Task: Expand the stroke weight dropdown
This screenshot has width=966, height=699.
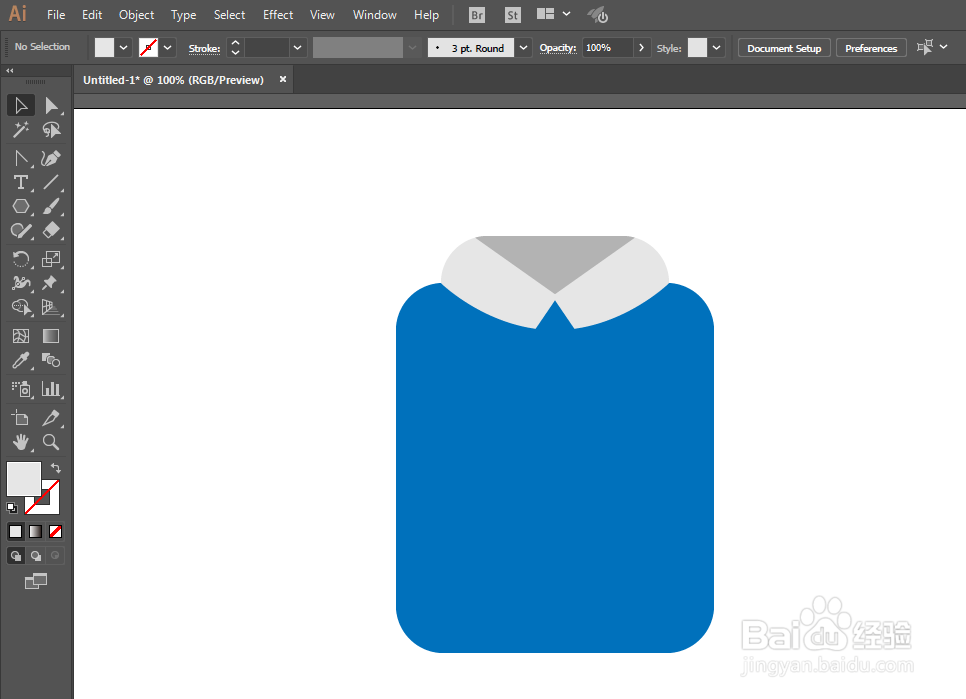Action: pyautogui.click(x=298, y=47)
